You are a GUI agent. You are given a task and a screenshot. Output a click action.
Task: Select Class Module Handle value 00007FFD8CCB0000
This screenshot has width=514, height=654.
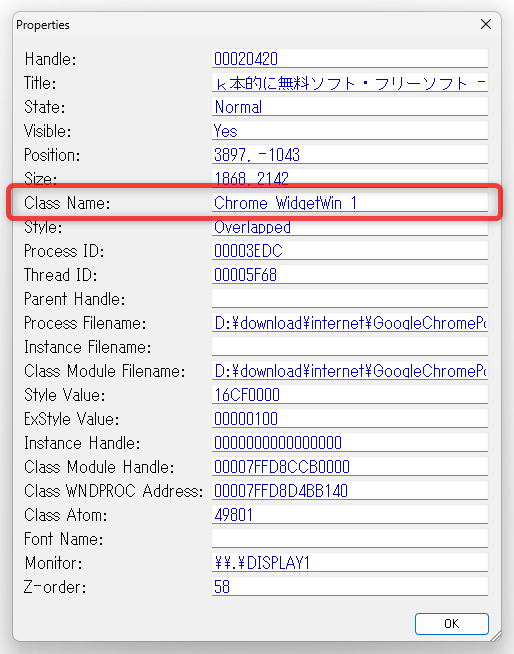350,467
